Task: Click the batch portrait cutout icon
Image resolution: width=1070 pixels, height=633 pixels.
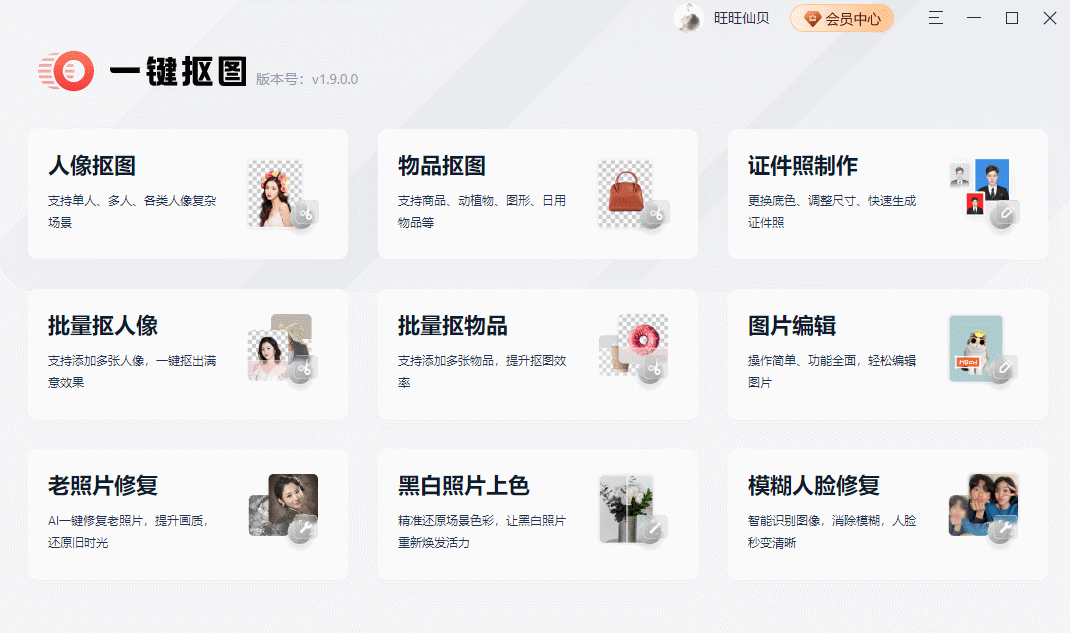Action: 279,350
